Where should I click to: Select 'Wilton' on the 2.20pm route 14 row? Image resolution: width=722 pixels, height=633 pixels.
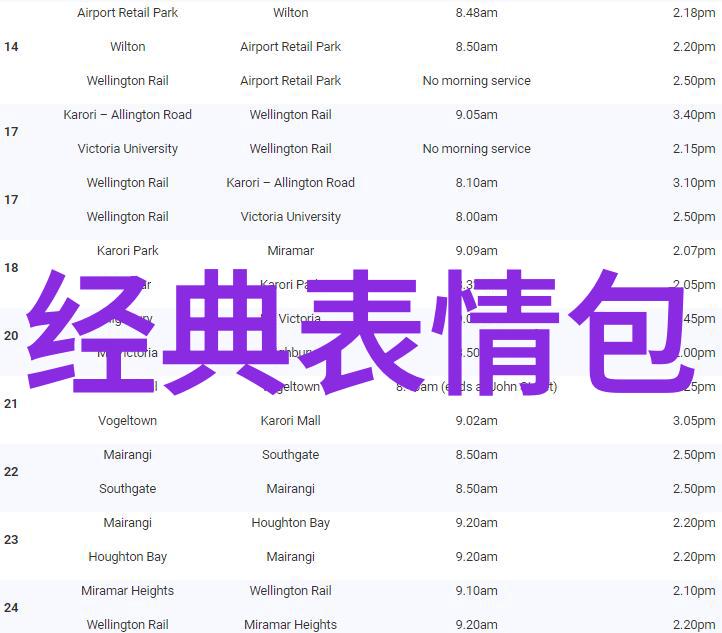click(x=128, y=46)
